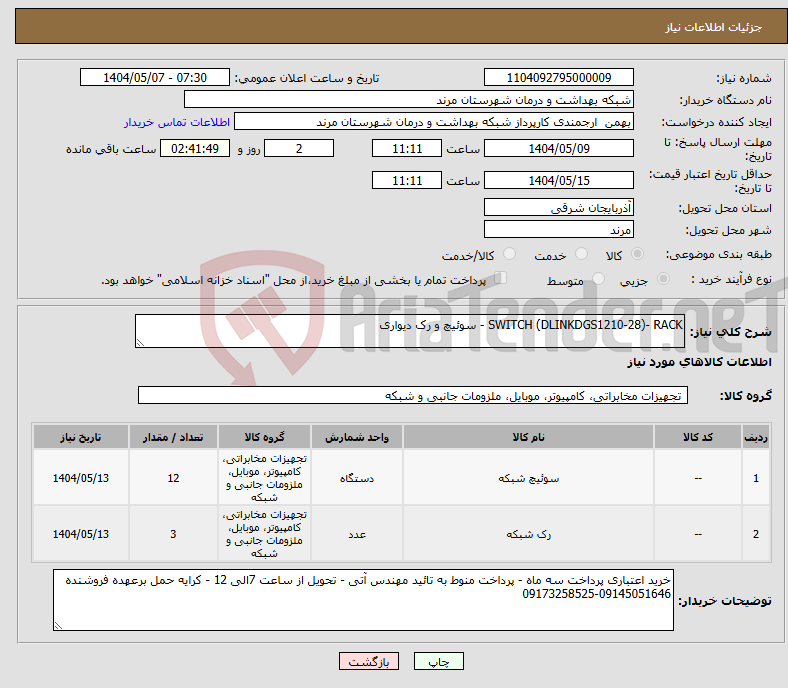Click quantity 12 in switch row

coord(173,478)
